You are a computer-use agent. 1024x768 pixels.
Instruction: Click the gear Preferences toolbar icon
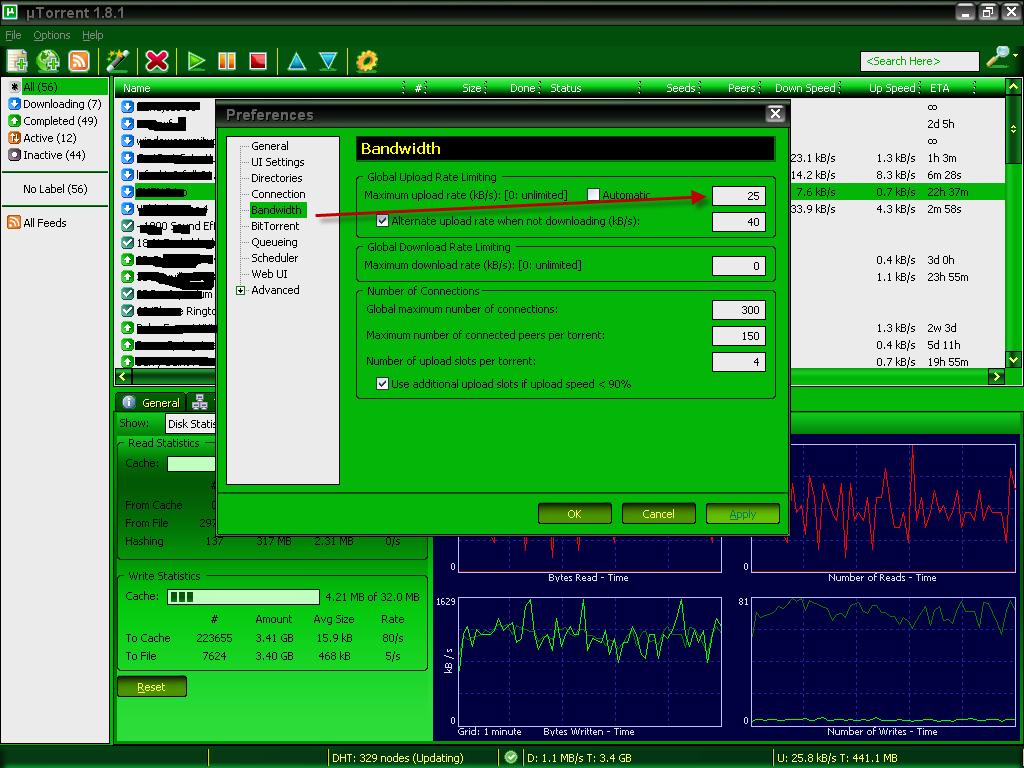[x=367, y=61]
